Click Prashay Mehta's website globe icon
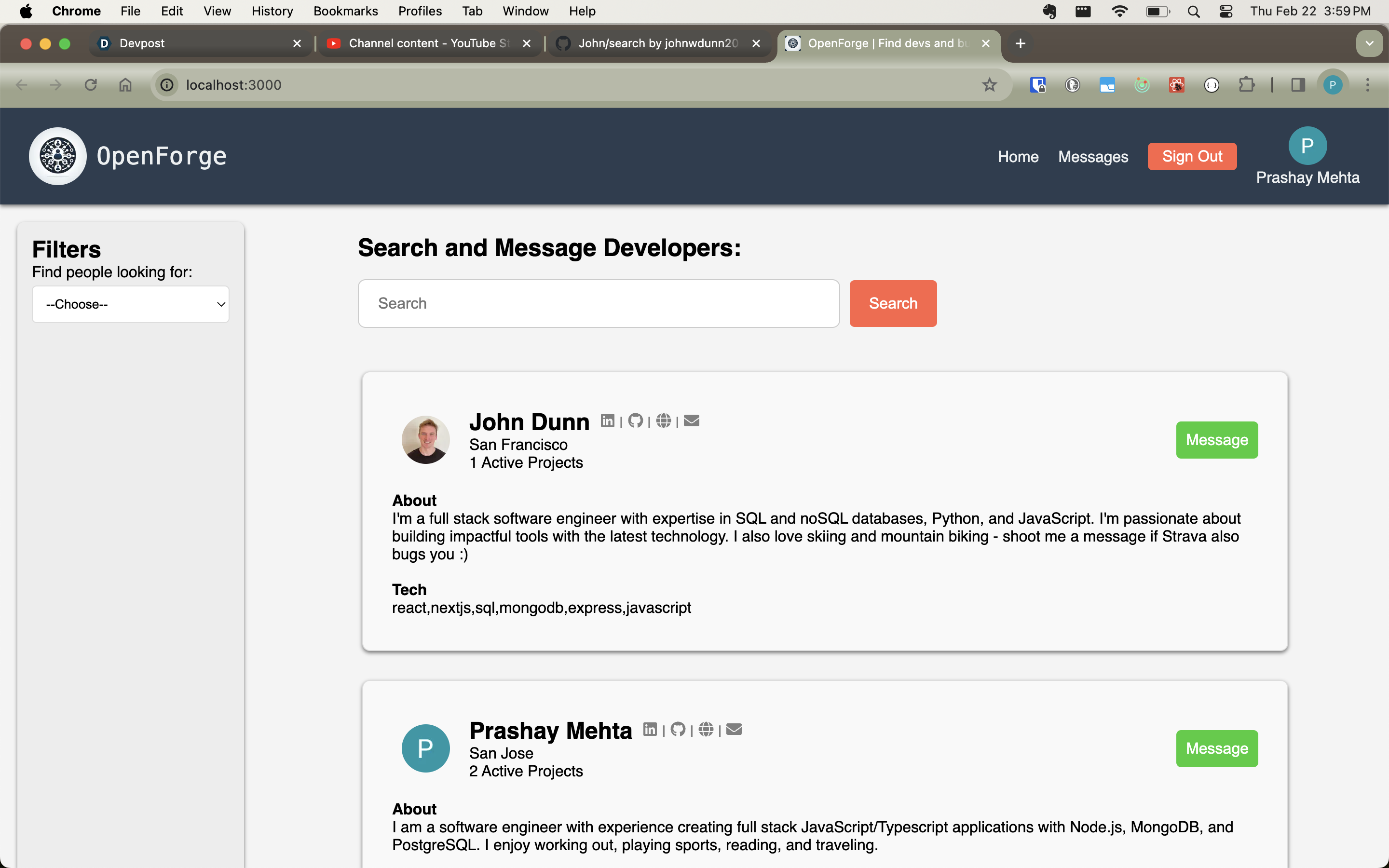 point(706,729)
